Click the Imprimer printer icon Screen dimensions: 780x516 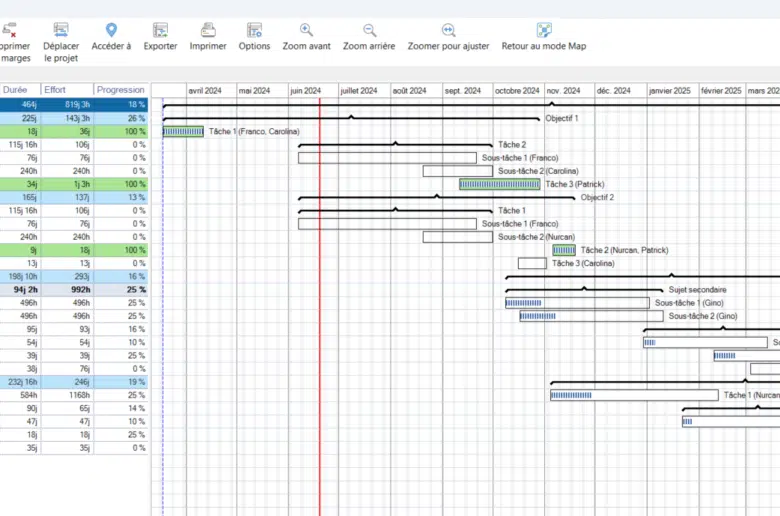pyautogui.click(x=208, y=31)
